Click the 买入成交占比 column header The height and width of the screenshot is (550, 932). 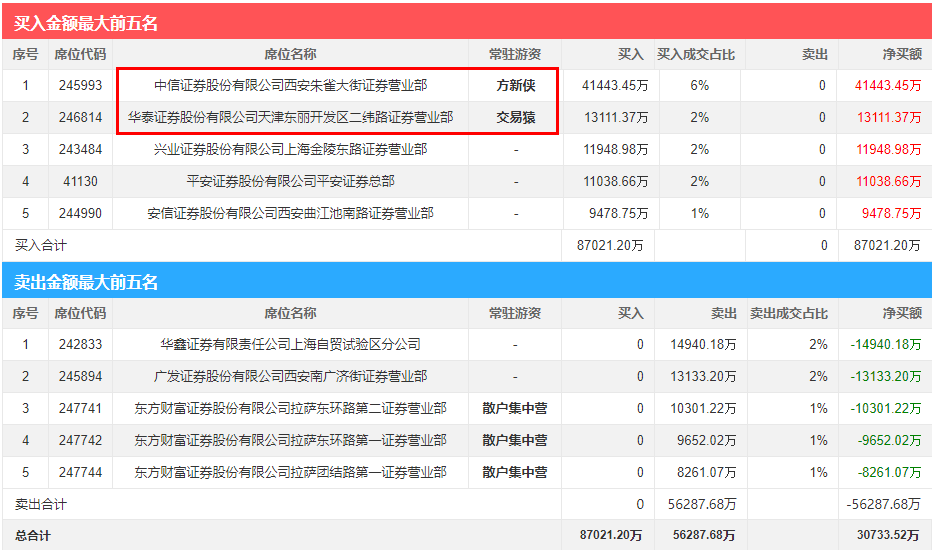[x=696, y=55]
